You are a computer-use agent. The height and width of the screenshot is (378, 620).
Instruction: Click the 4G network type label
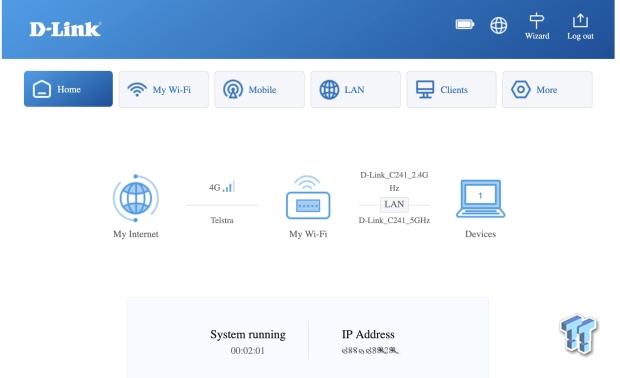215,188
